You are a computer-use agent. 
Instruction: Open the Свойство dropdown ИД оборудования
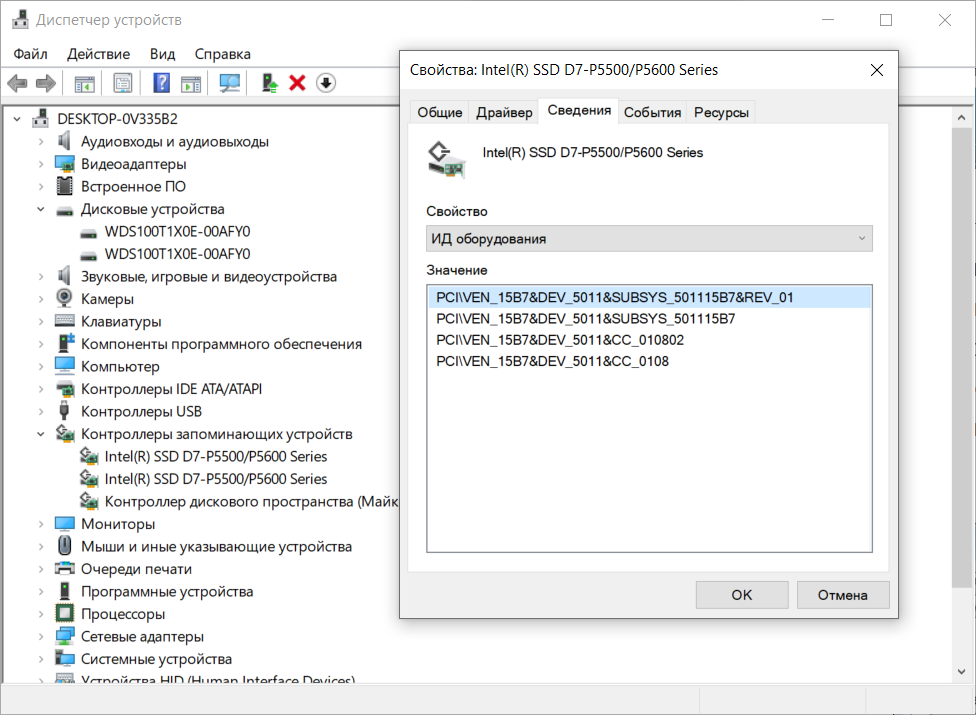click(649, 239)
